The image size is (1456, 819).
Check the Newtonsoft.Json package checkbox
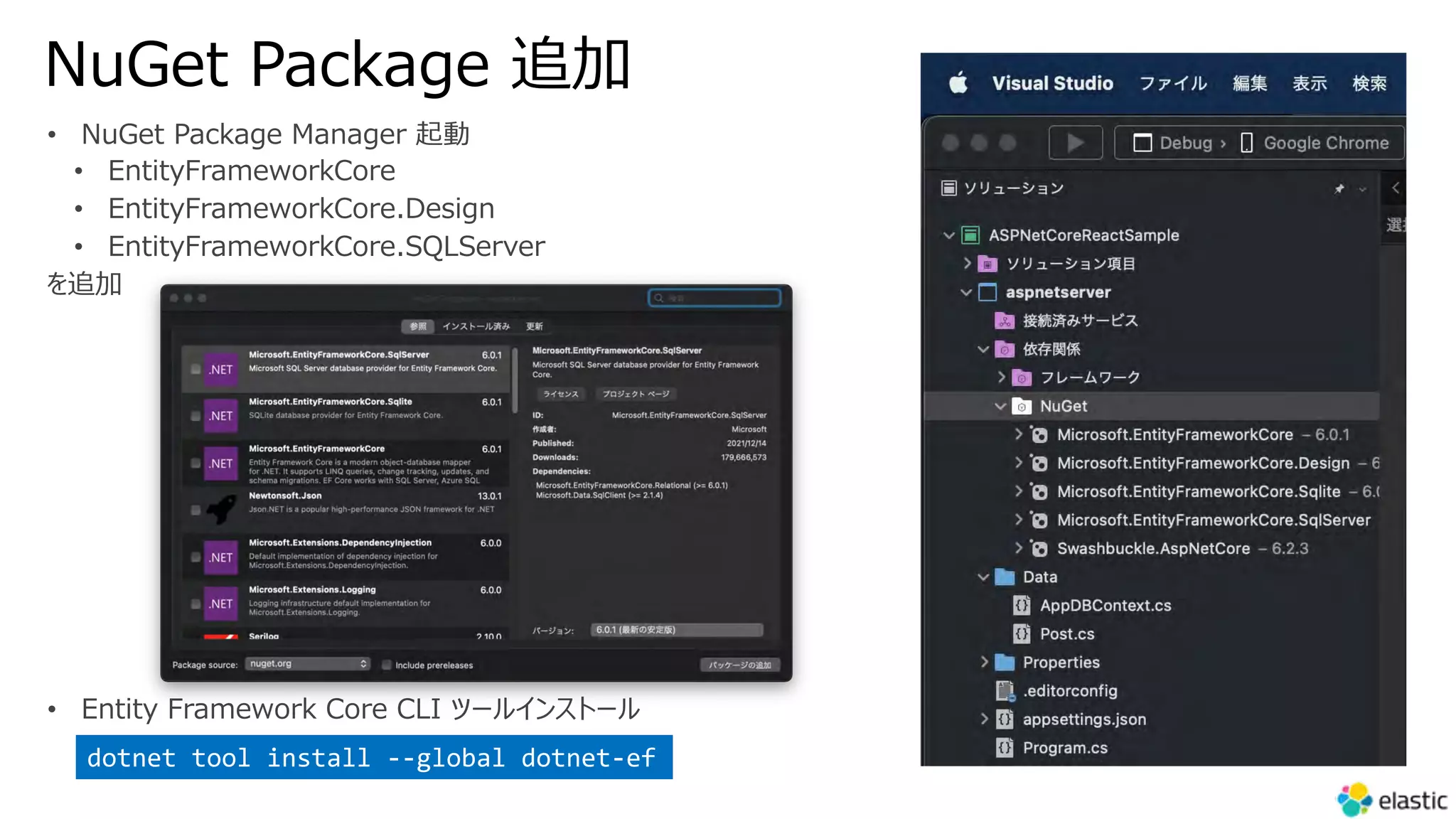(196, 510)
